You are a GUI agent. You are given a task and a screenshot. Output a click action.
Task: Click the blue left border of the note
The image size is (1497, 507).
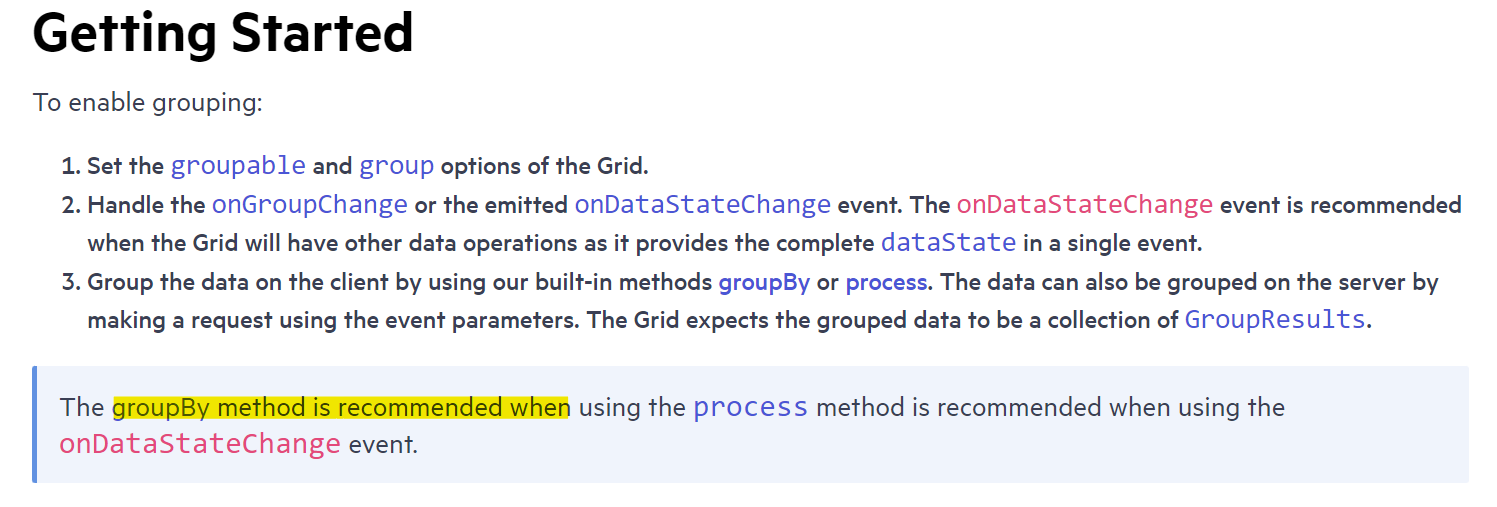pos(35,425)
